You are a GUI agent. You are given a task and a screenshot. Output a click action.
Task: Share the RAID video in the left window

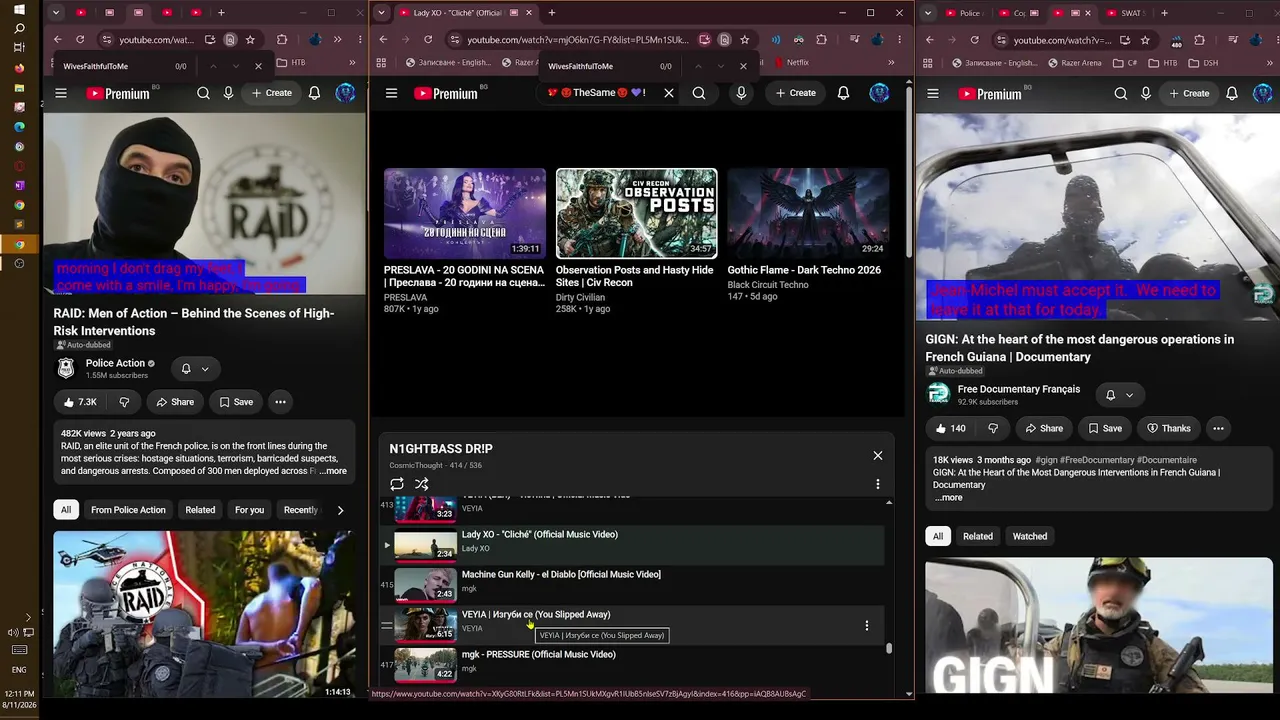[x=175, y=402]
